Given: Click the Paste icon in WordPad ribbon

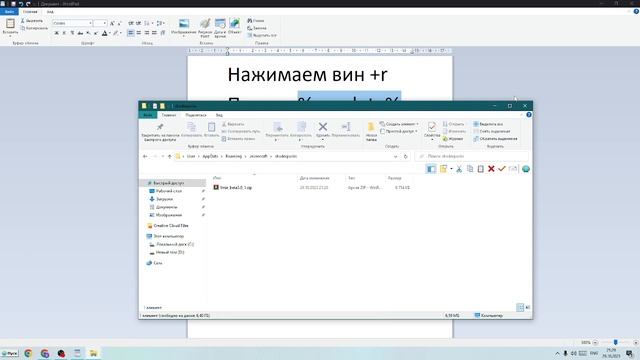Looking at the screenshot, I should (x=10, y=24).
